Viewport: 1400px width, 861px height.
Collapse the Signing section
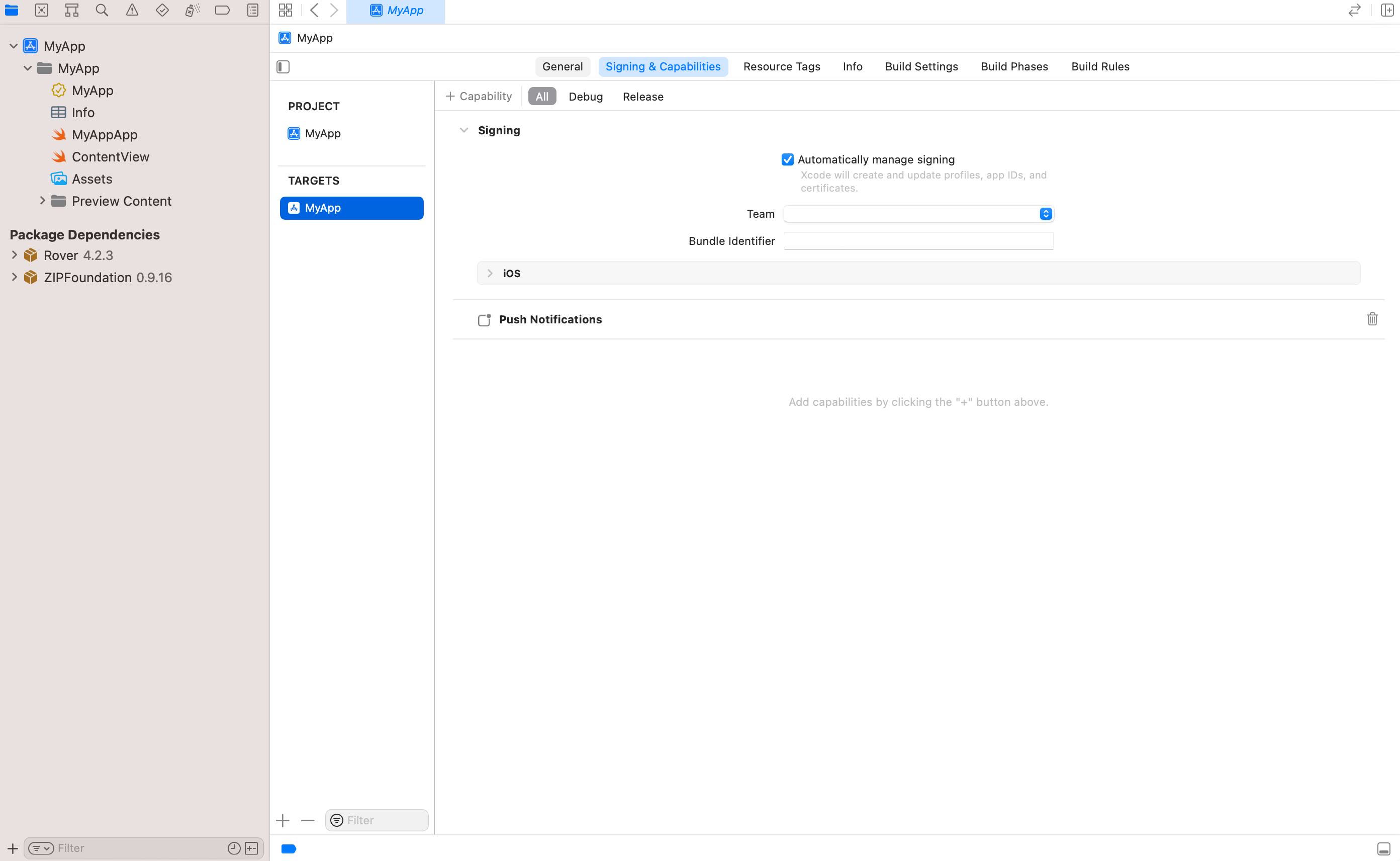tap(464, 130)
